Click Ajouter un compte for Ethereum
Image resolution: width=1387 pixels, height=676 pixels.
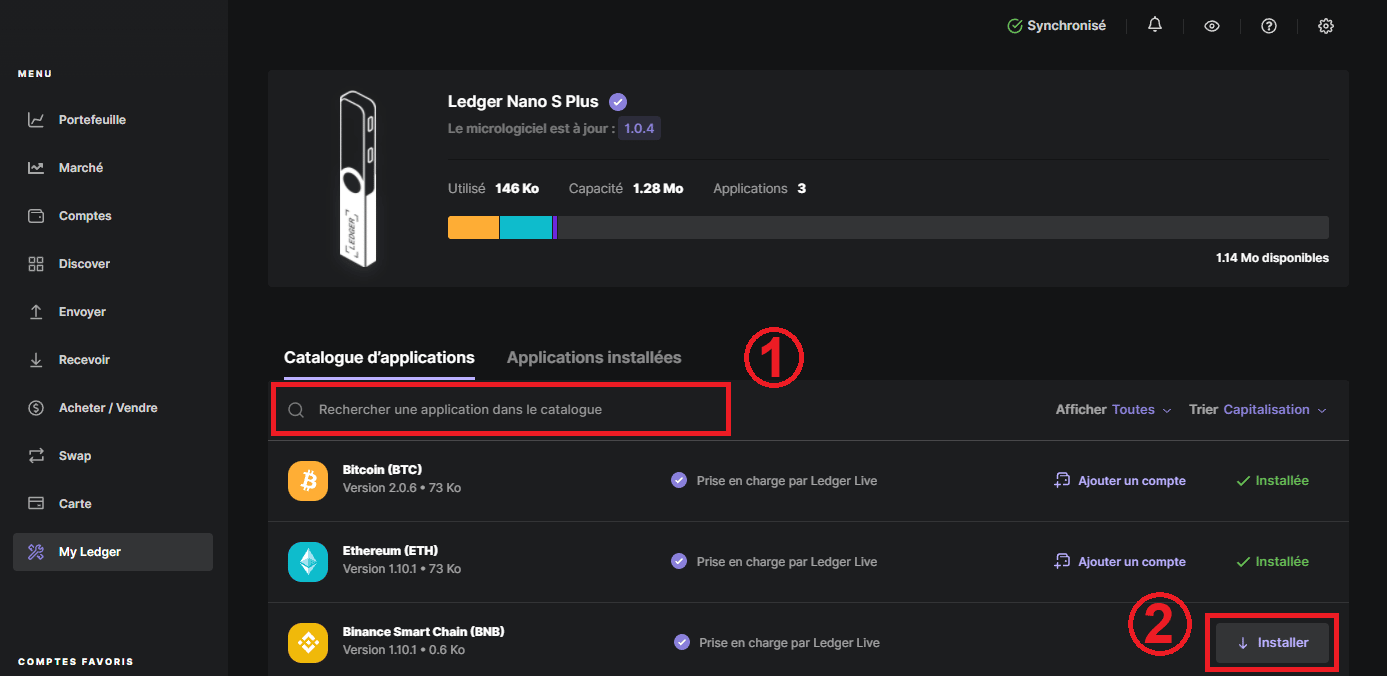(x=1120, y=562)
